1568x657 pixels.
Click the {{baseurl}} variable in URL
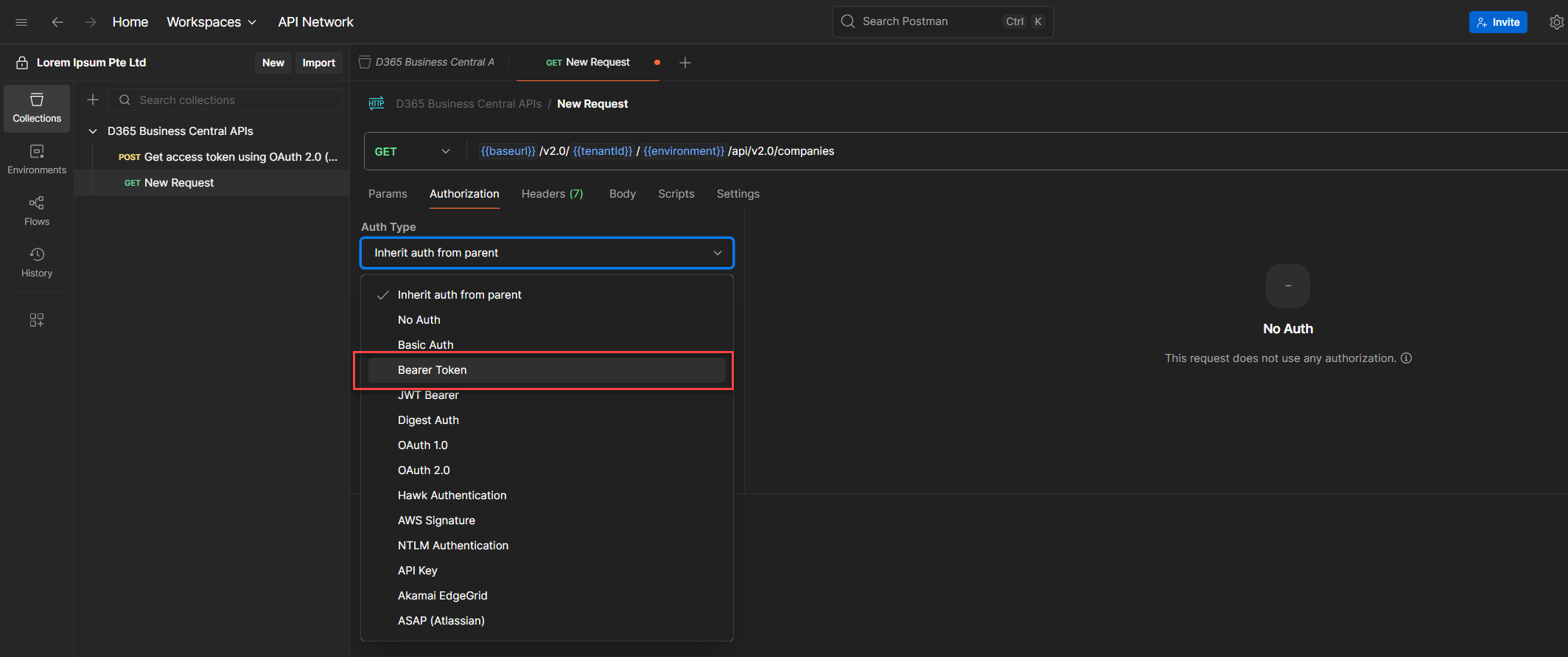click(508, 151)
